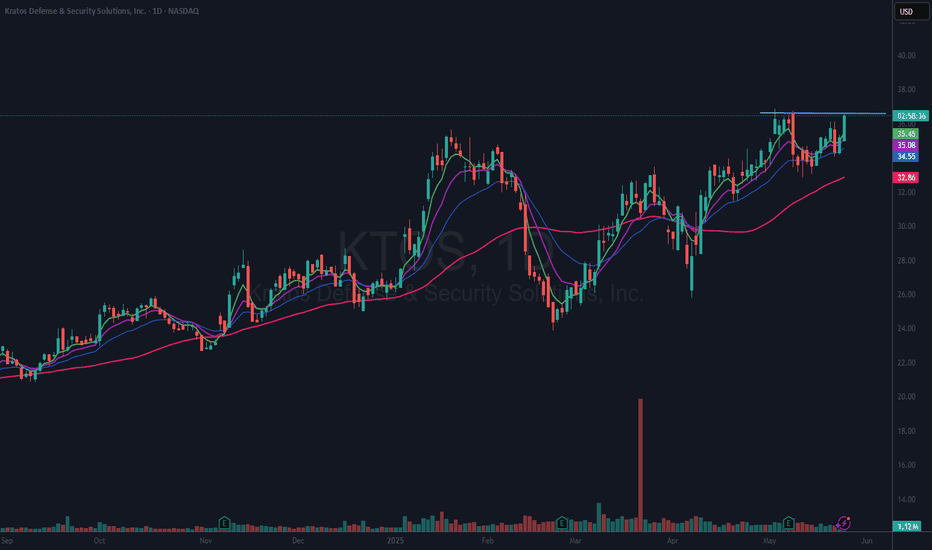Click the 14.00 price axis label
Viewport: 932px width, 550px height.
click(x=906, y=499)
